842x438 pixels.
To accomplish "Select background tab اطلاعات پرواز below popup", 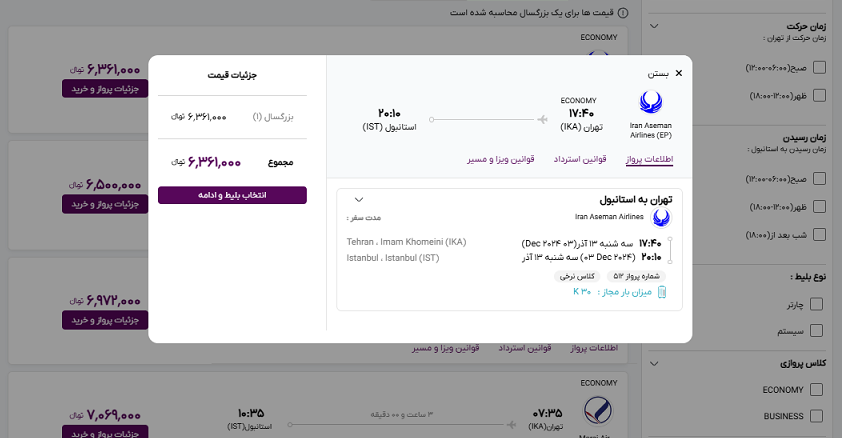I will tap(594, 348).
